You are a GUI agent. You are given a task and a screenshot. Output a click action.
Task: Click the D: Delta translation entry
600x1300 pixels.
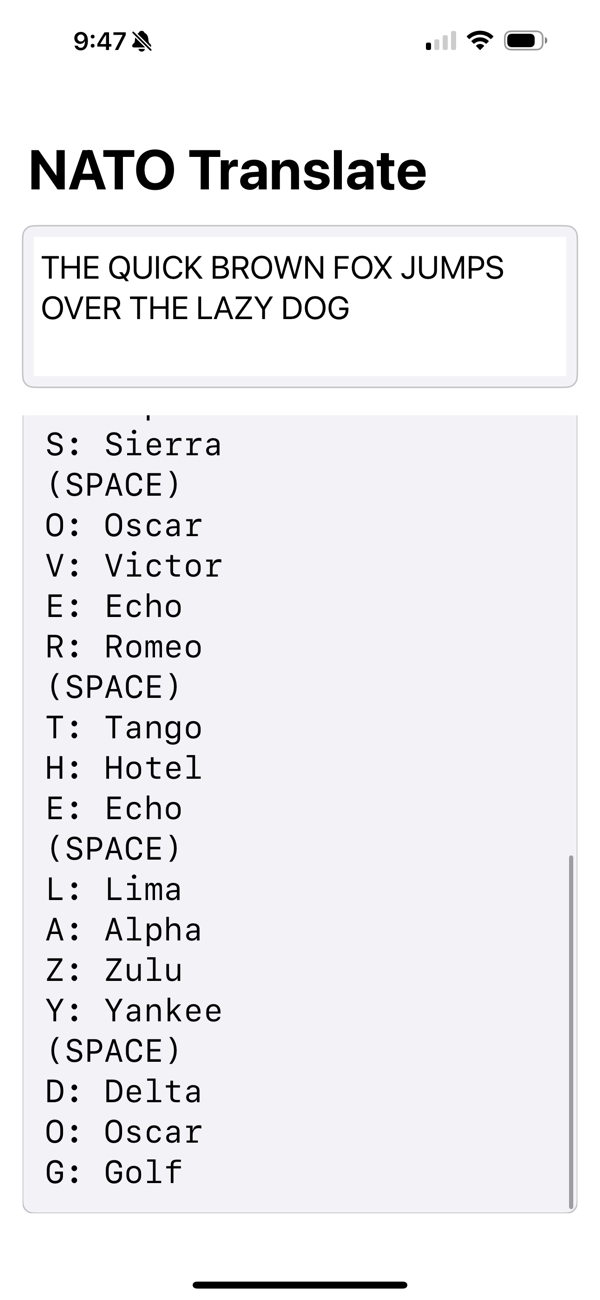tap(120, 1090)
